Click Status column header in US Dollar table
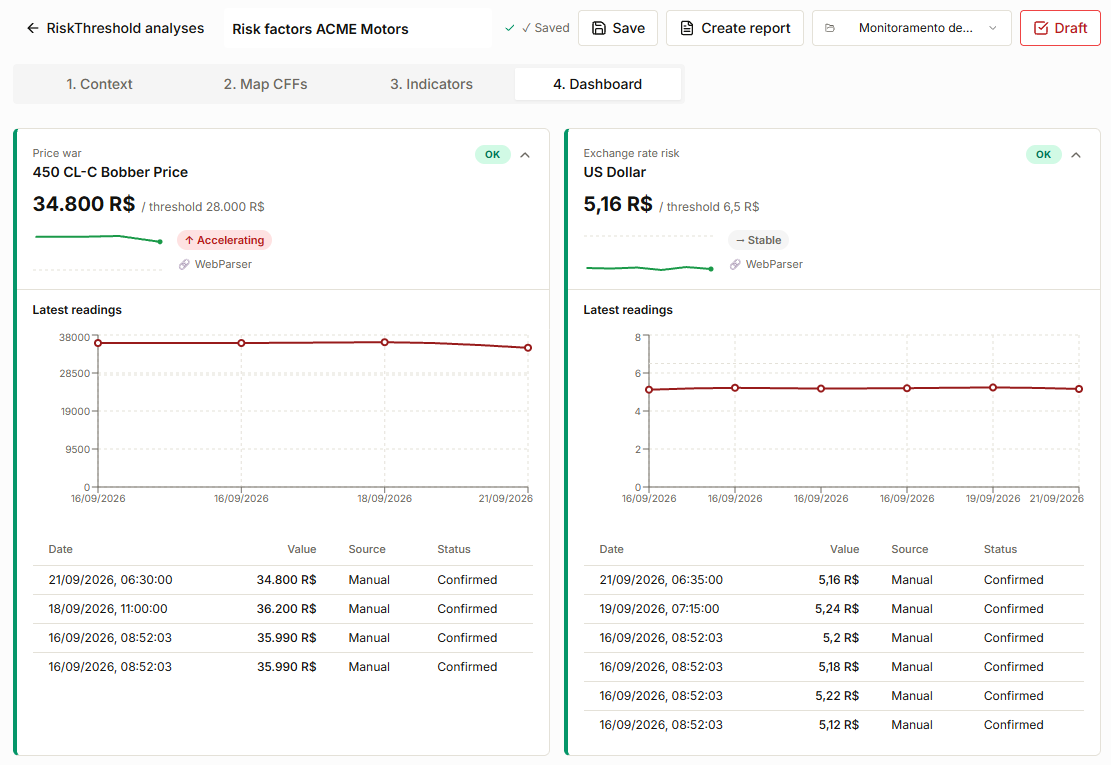The image size is (1111, 765). click(1000, 550)
